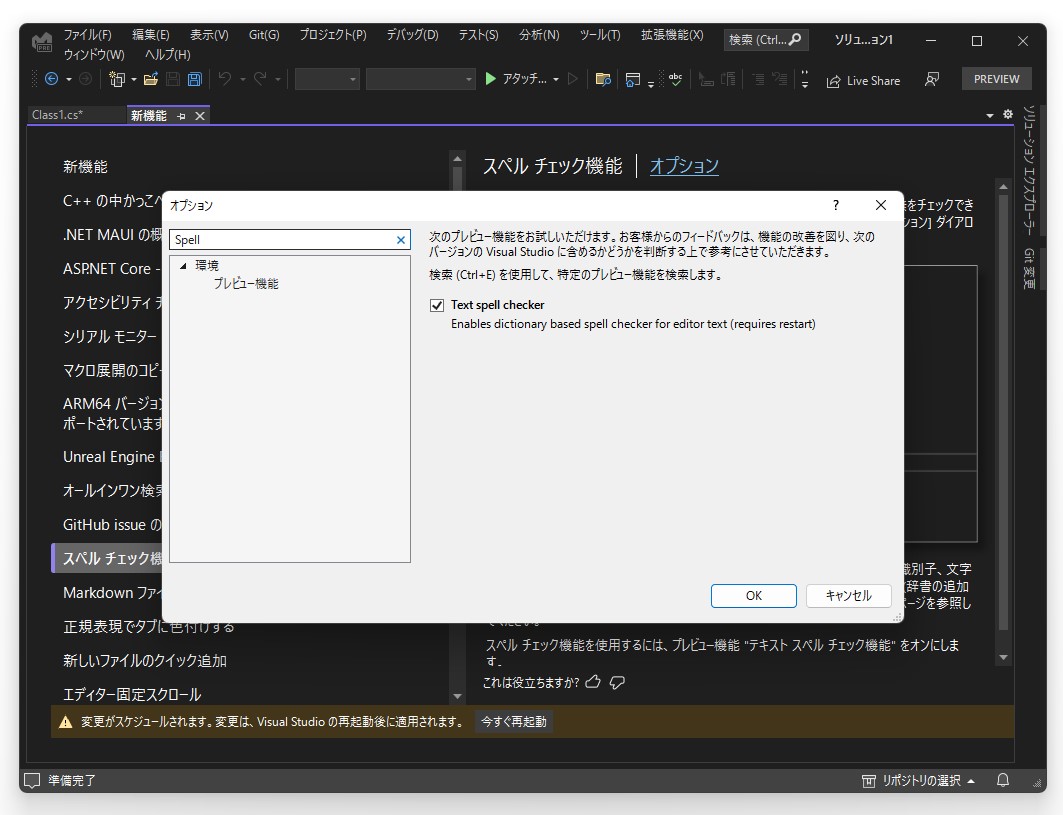Click the Save All icon
Viewport: 1063px width, 815px height.
tap(193, 80)
